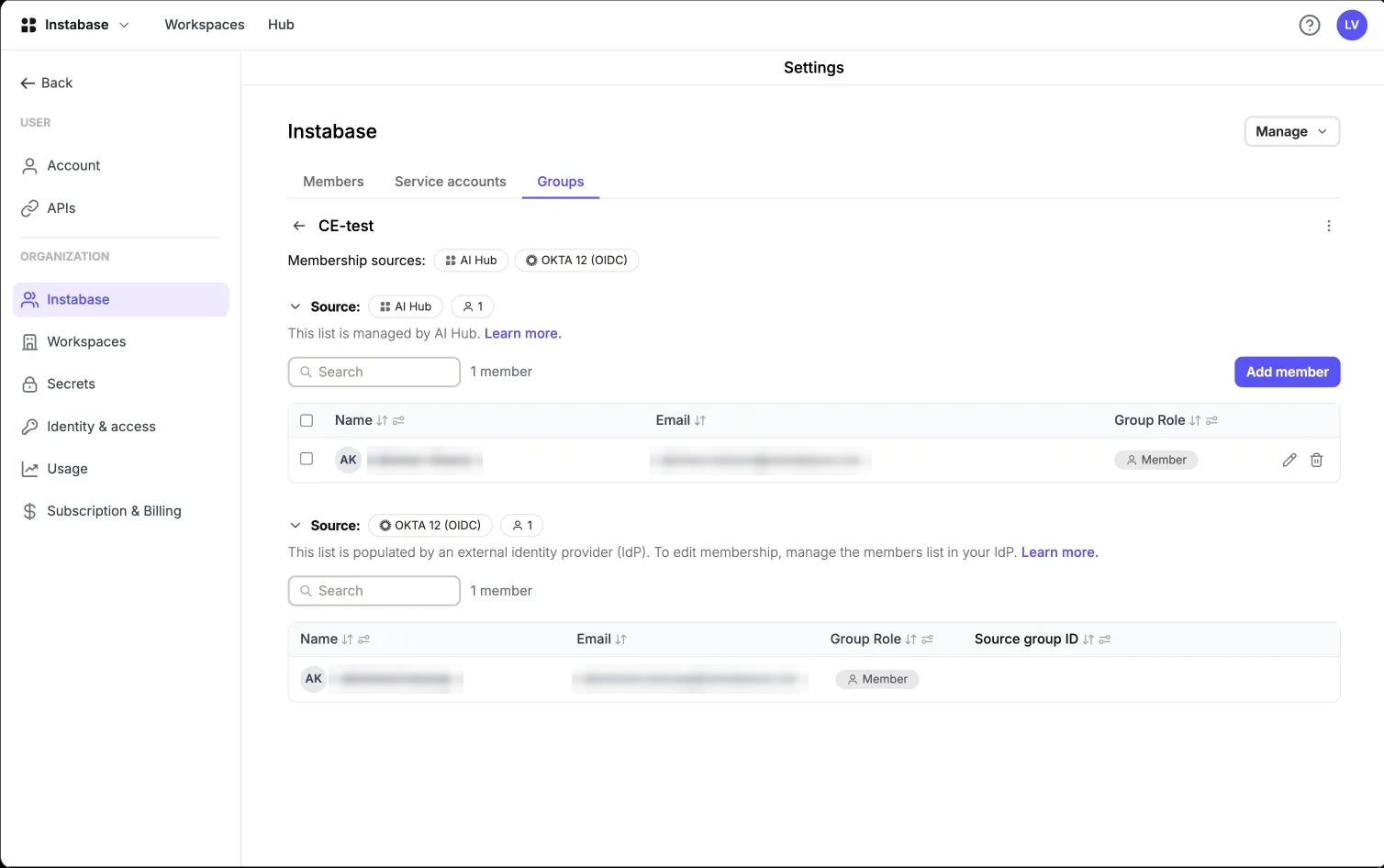1384x868 pixels.
Task: Open Hub in the top navigation
Action: 281,25
